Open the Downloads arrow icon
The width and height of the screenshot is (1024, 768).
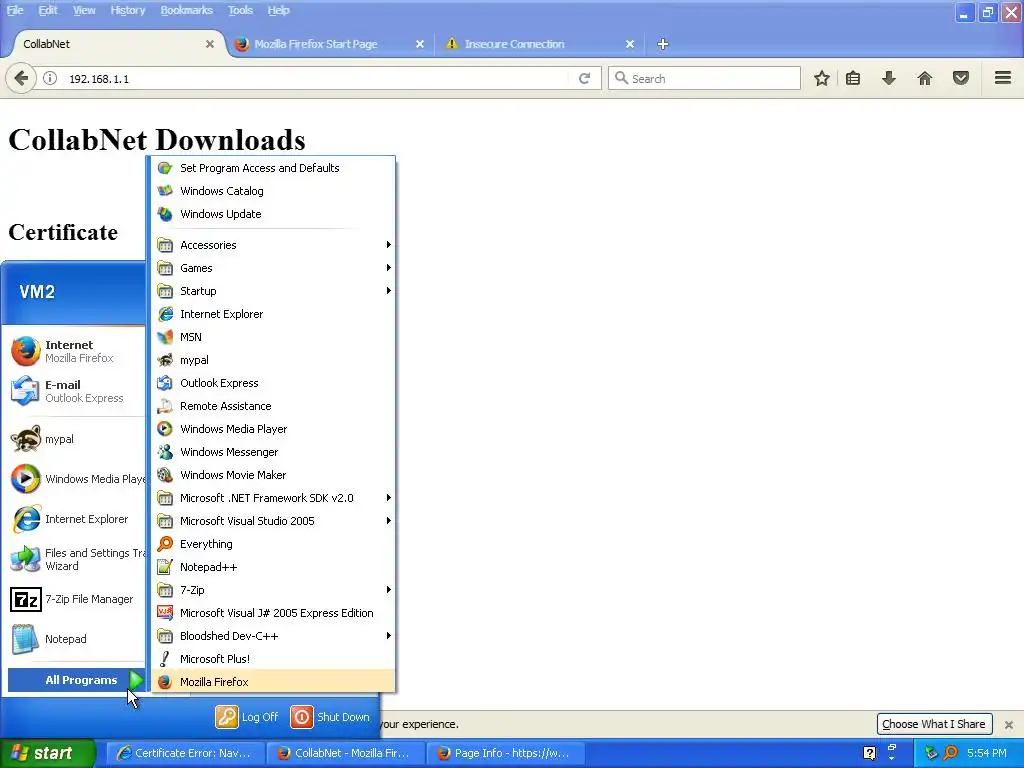tap(888, 78)
